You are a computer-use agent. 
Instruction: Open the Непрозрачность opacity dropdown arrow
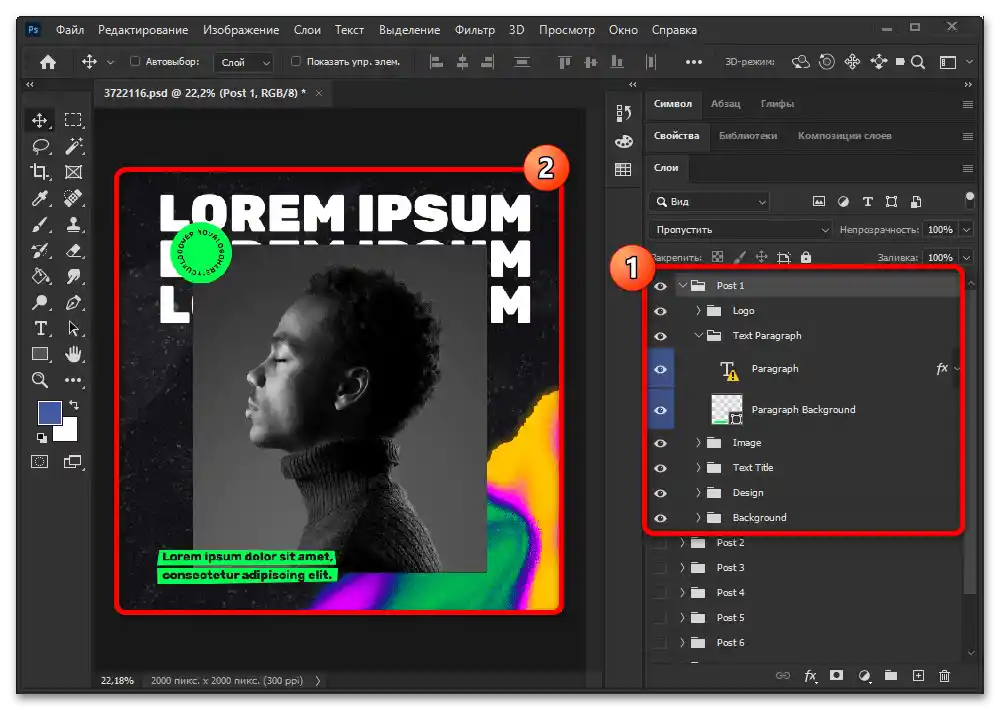tap(967, 230)
